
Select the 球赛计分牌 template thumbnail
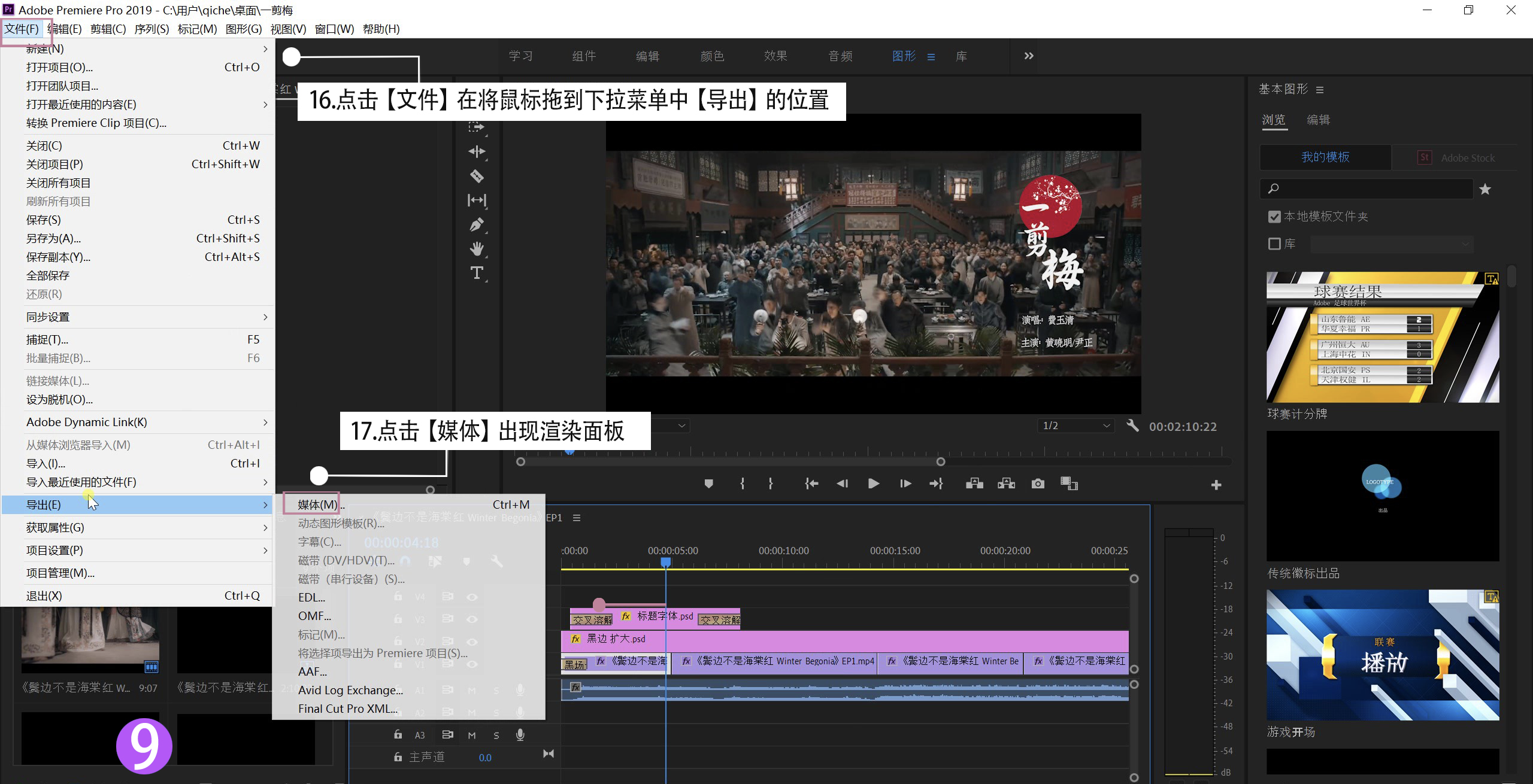[1383, 337]
